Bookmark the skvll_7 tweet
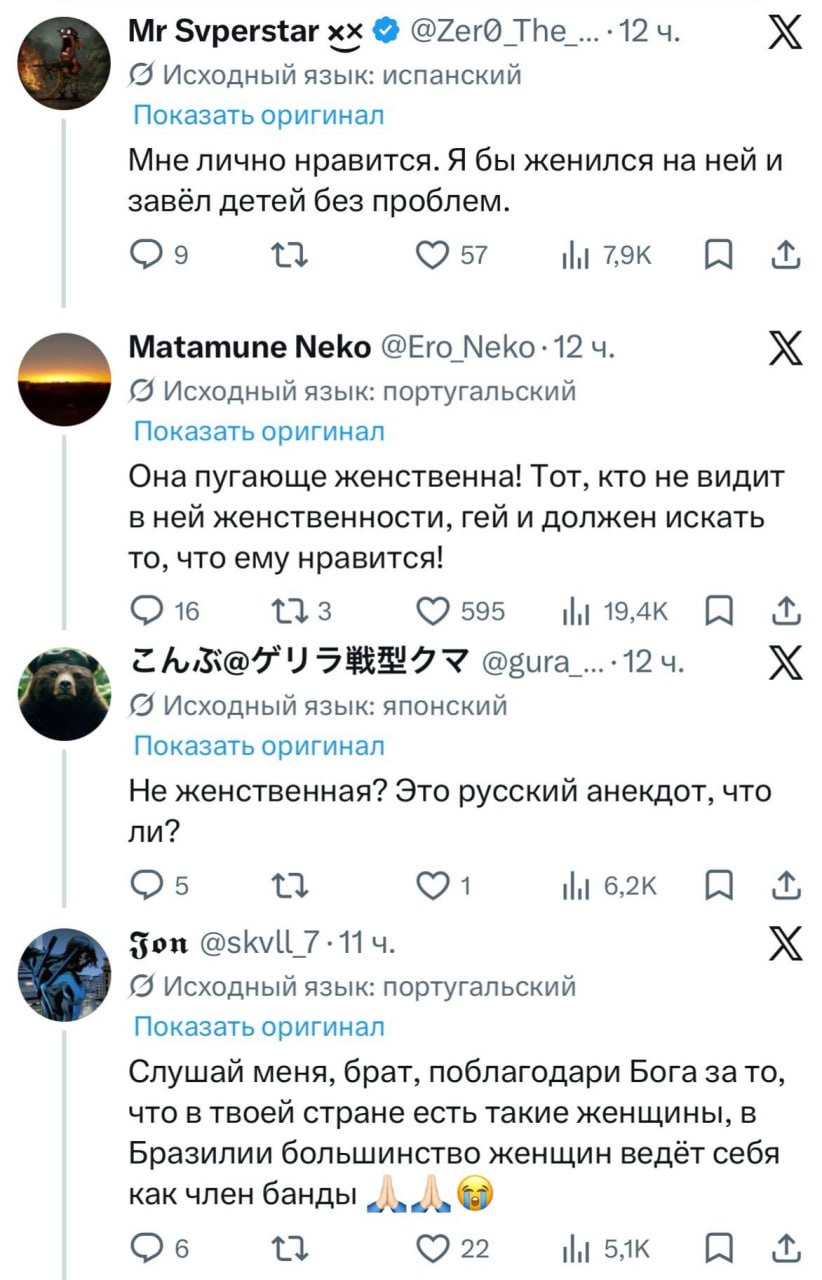Image resolution: width=822 pixels, height=1280 pixels. [718, 1248]
